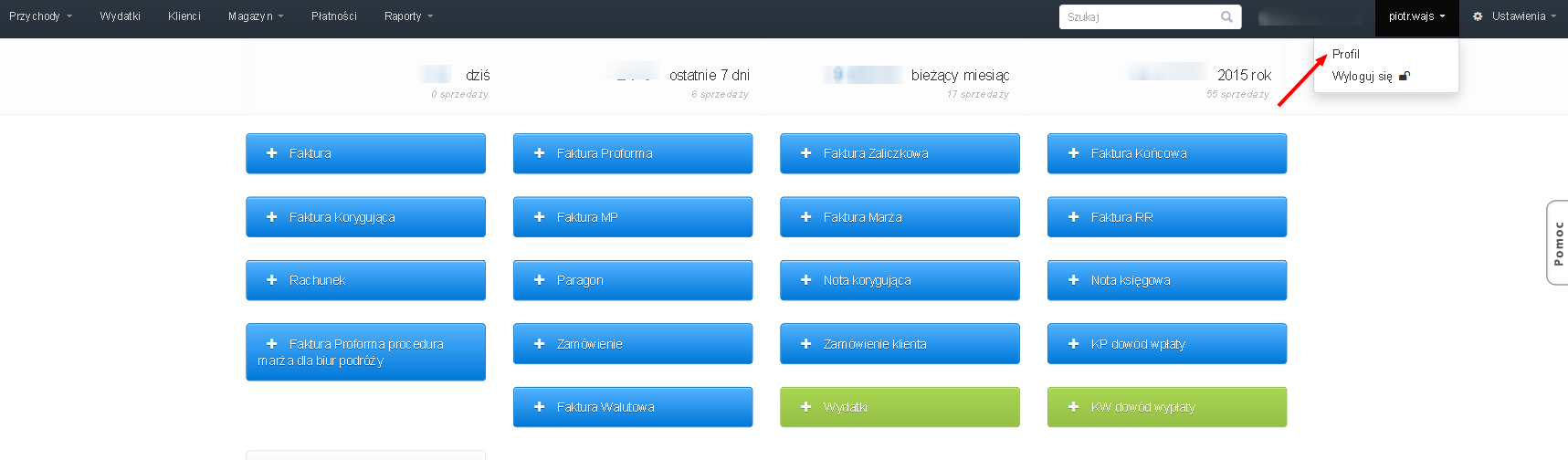Click plus icon on Faktura Zaliczkowa
This screenshot has height=460, width=1568.
pos(805,153)
